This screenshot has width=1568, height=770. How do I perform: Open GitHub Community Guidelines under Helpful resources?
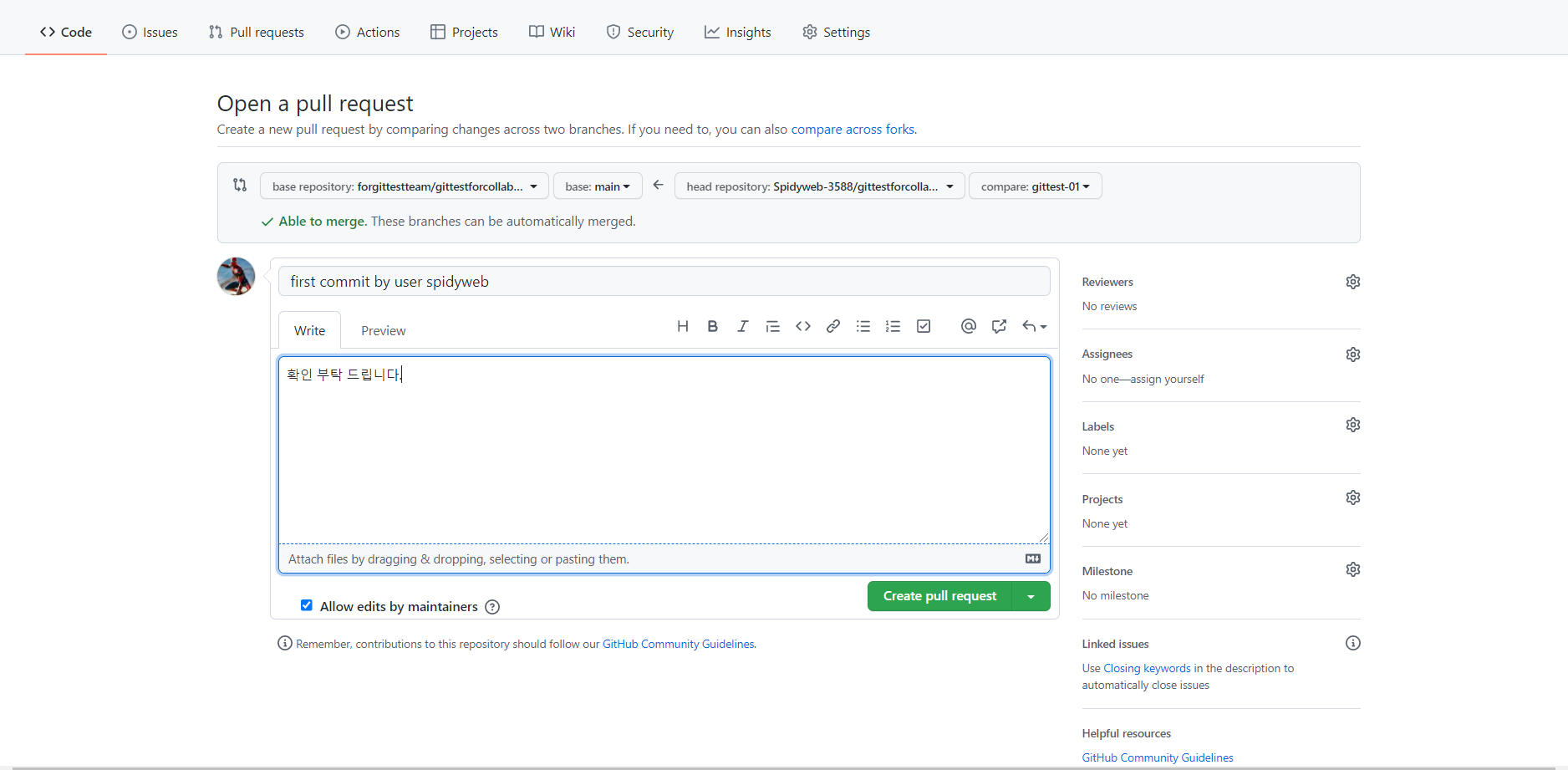pos(1158,757)
